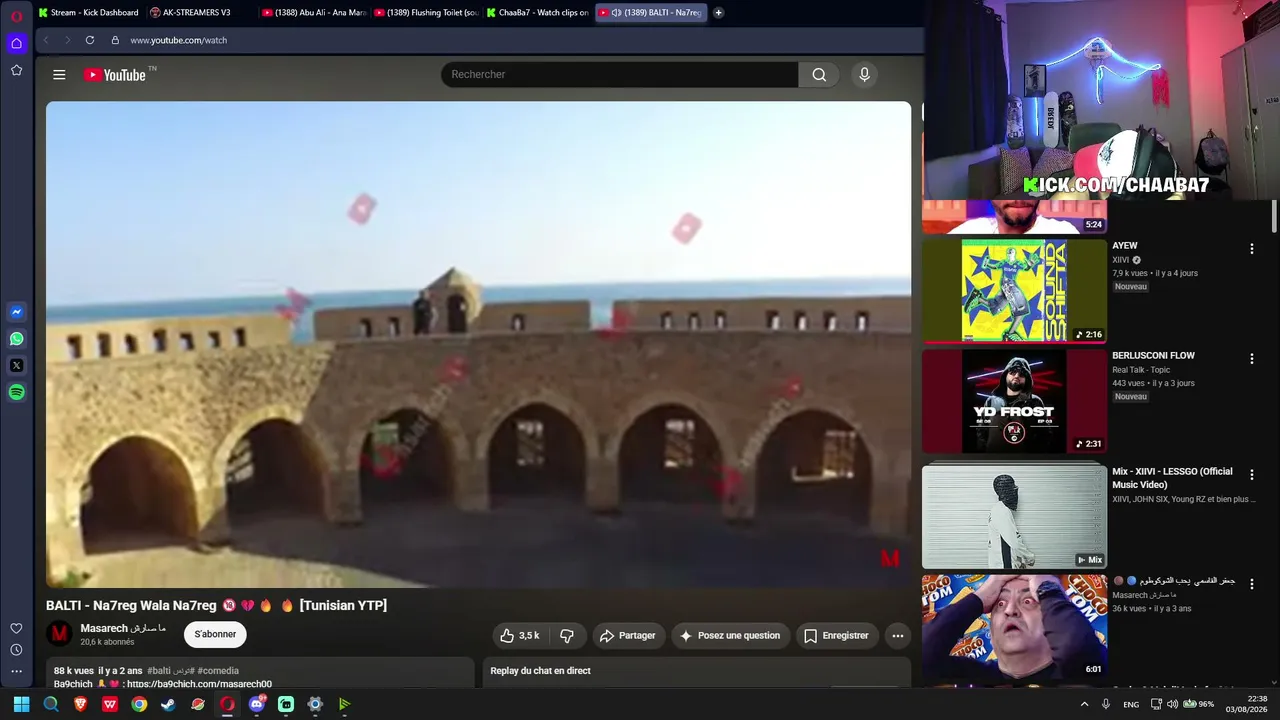Open the heart pinboards icon in sidebar
The width and height of the screenshot is (1280, 720).
pyautogui.click(x=16, y=628)
